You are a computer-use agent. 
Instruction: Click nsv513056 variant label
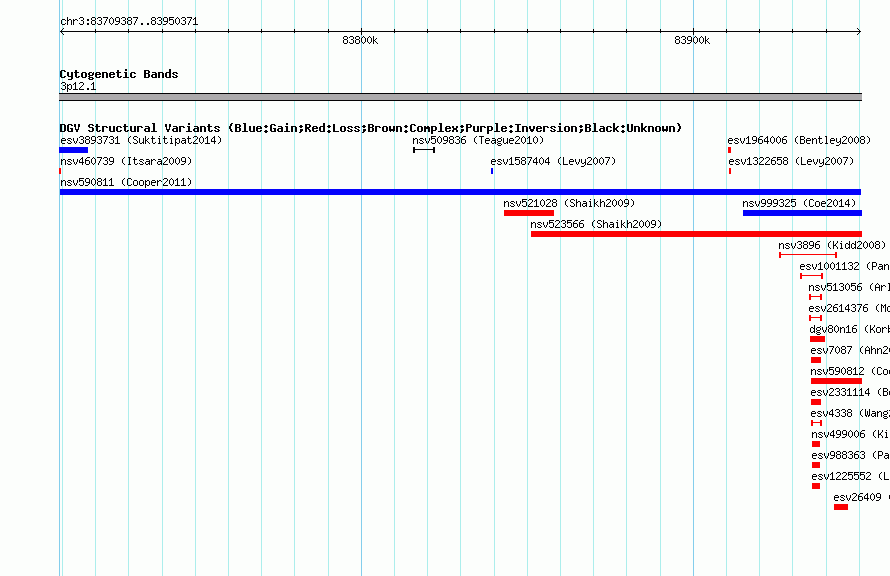[849, 287]
